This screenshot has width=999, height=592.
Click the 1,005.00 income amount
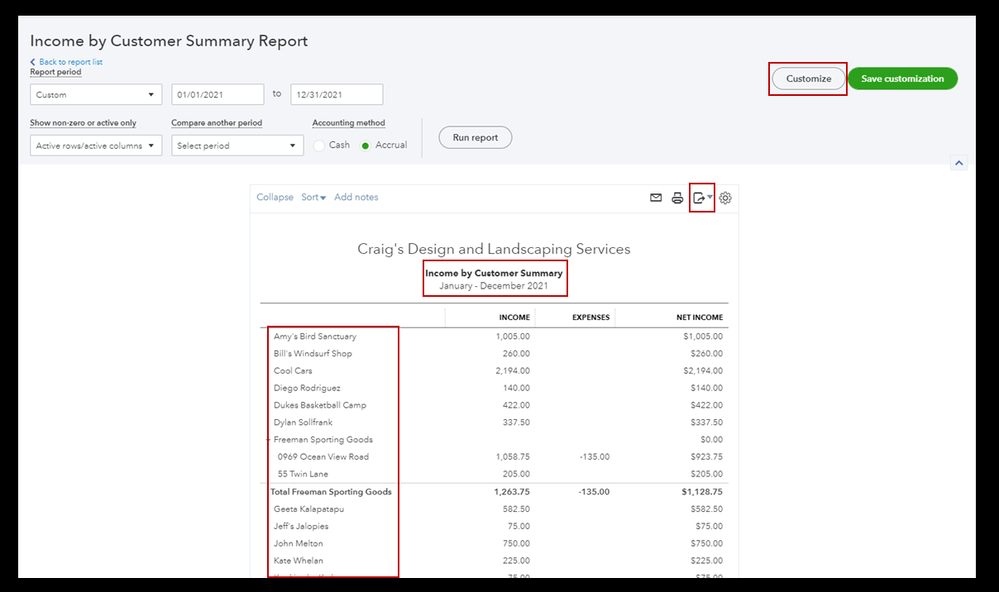pos(513,336)
